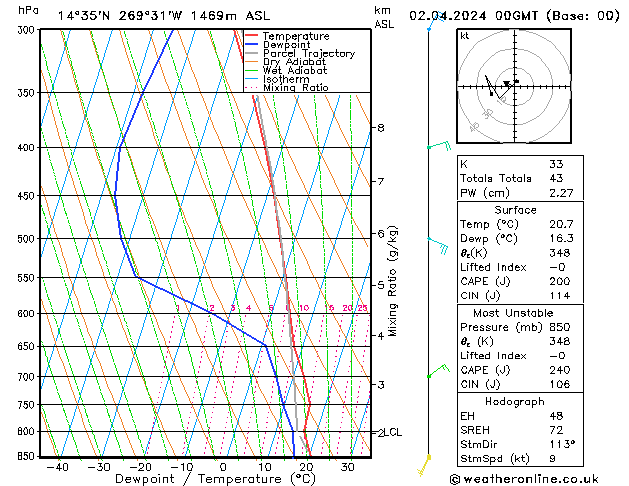Click the 'km ASL' unit label
The width and height of the screenshot is (629, 486).
[x=384, y=17]
